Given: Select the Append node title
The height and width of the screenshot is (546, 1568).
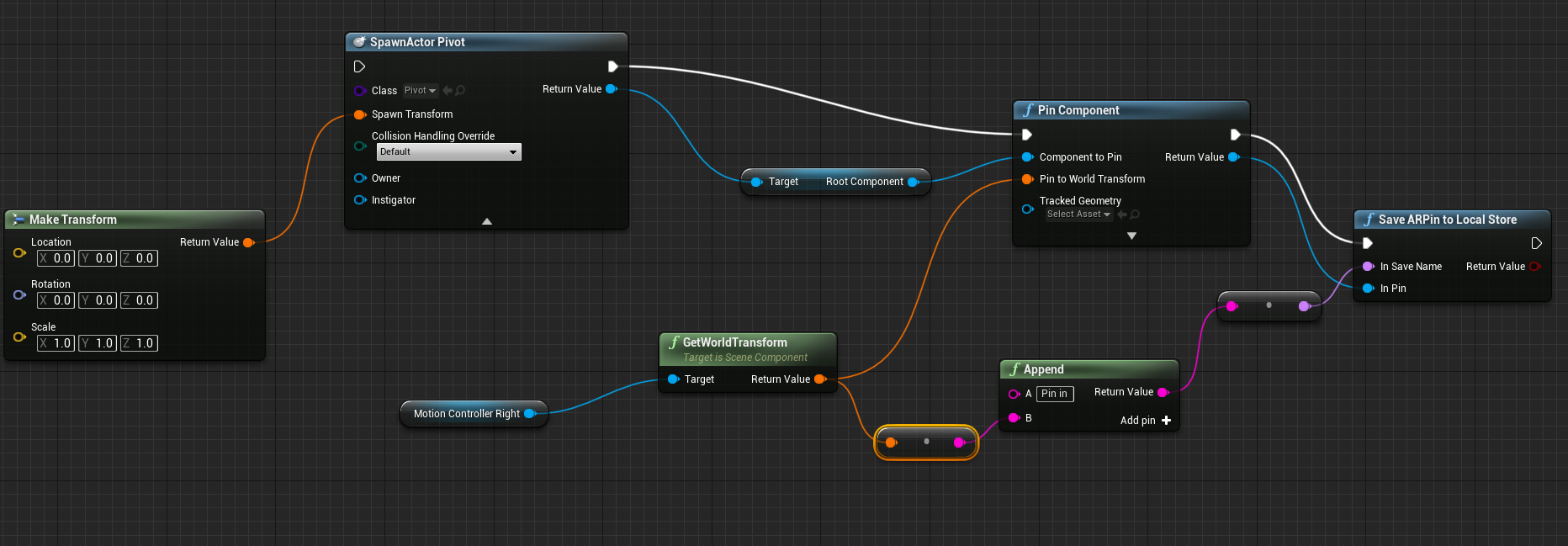Looking at the screenshot, I should point(1043,369).
